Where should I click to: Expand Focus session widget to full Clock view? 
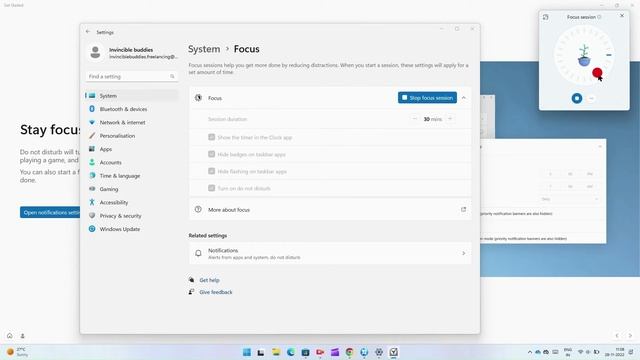tap(546, 17)
